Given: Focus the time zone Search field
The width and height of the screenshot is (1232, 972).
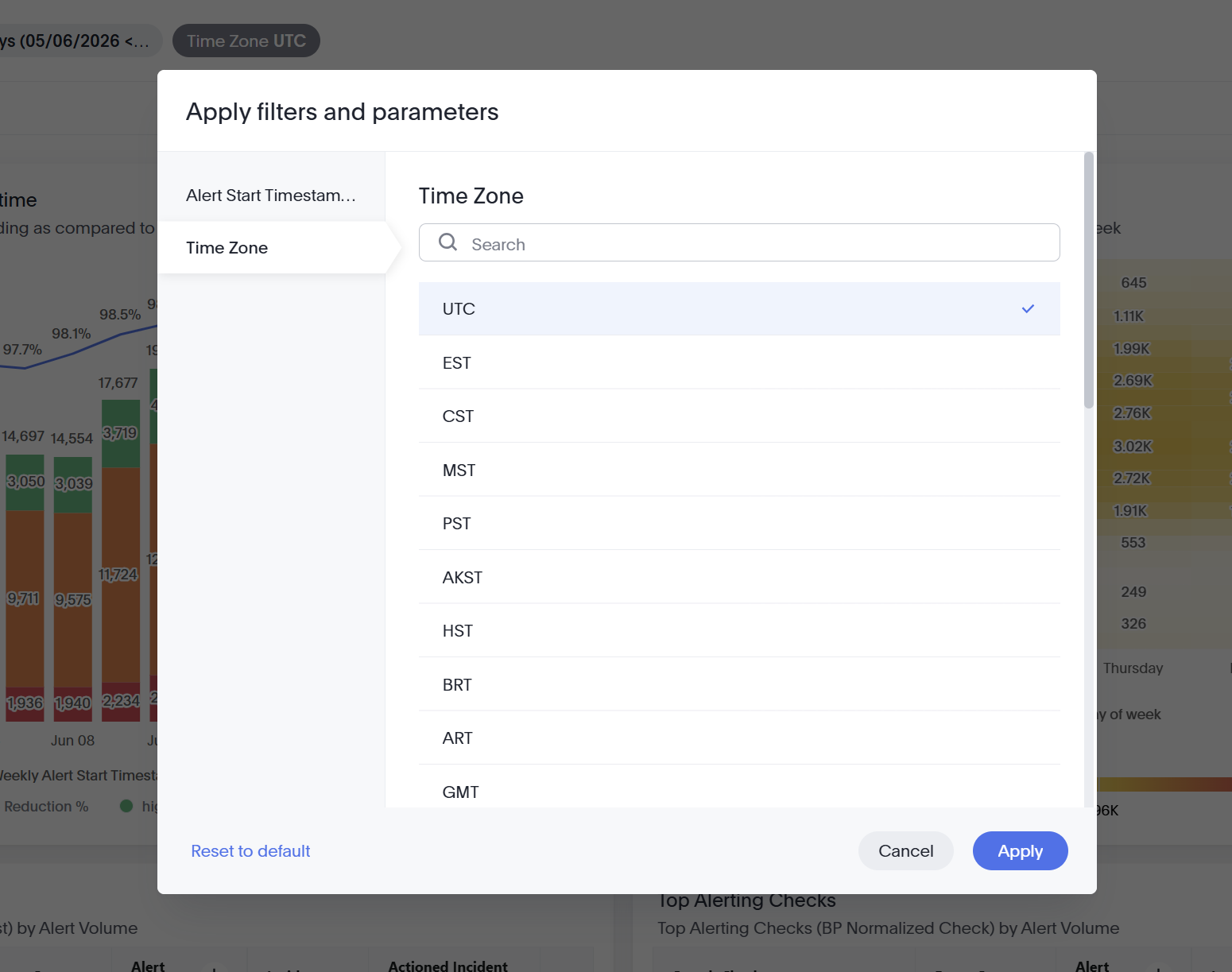Looking at the screenshot, I should [x=739, y=242].
